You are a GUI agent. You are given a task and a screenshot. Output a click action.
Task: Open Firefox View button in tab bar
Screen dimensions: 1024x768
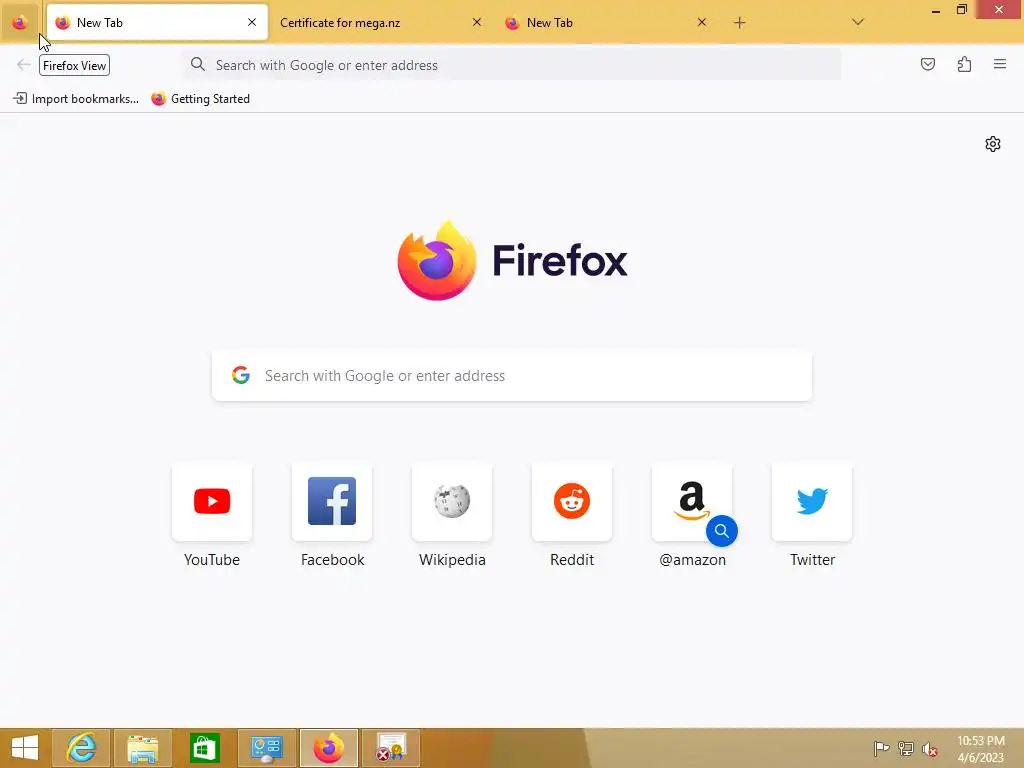(20, 22)
